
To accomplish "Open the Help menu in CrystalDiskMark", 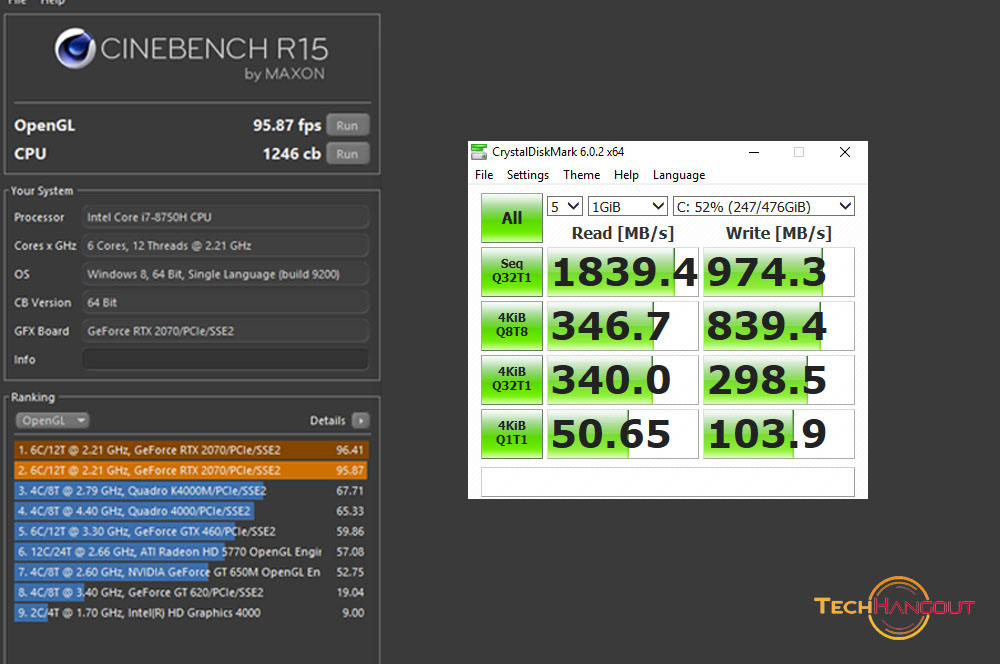I will tap(626, 175).
